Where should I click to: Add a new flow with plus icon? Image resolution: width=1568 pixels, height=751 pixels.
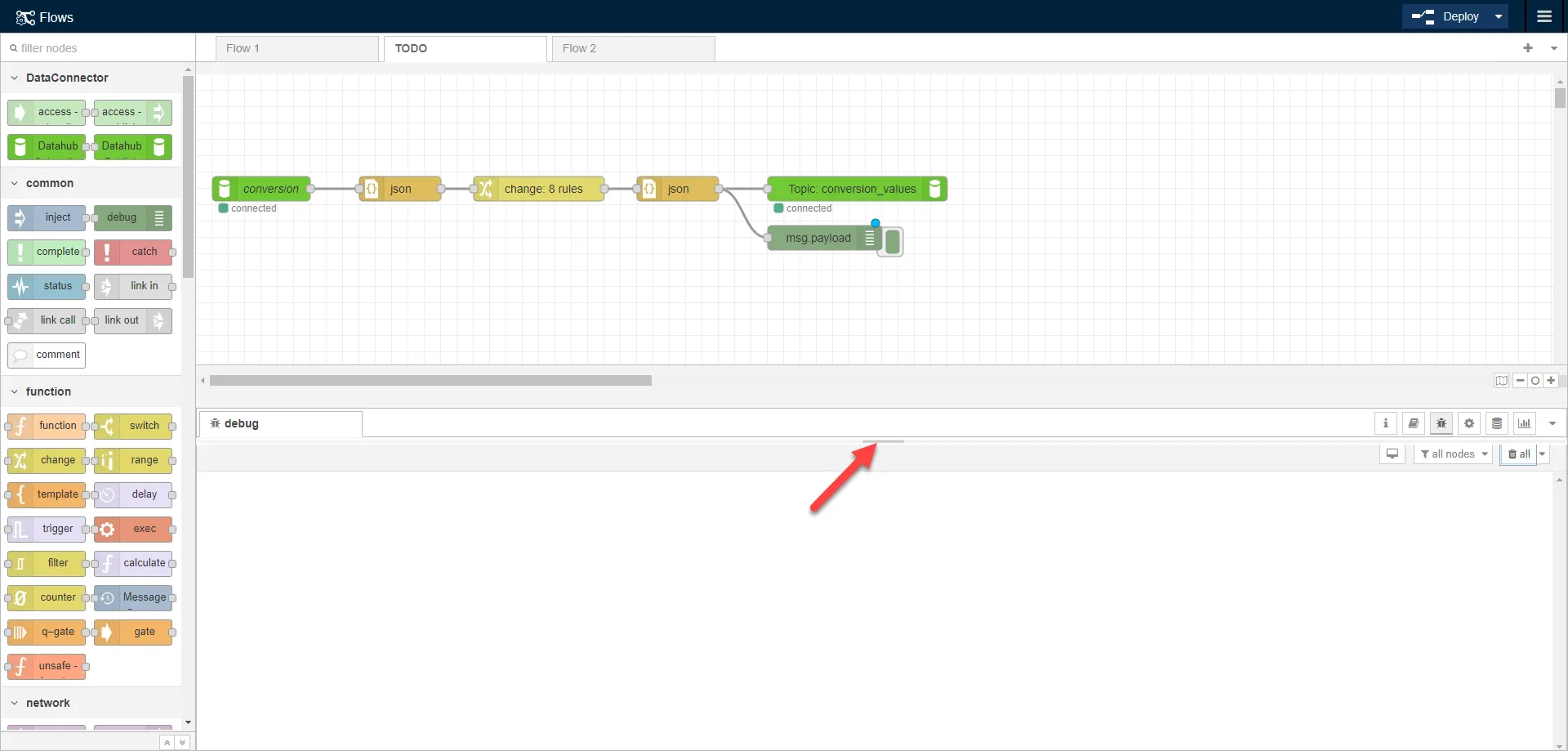point(1528,48)
